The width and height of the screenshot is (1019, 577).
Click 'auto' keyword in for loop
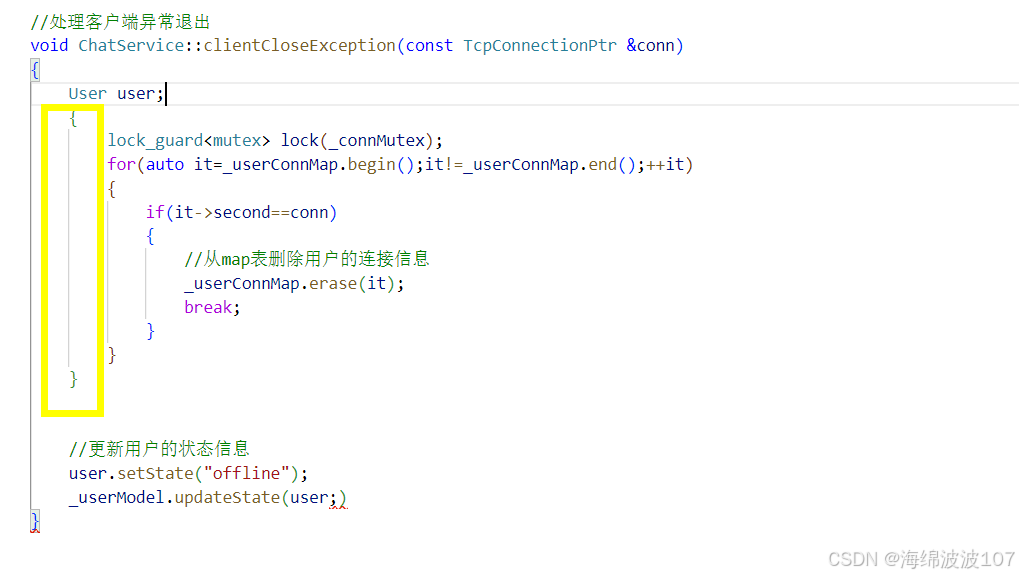point(164,164)
